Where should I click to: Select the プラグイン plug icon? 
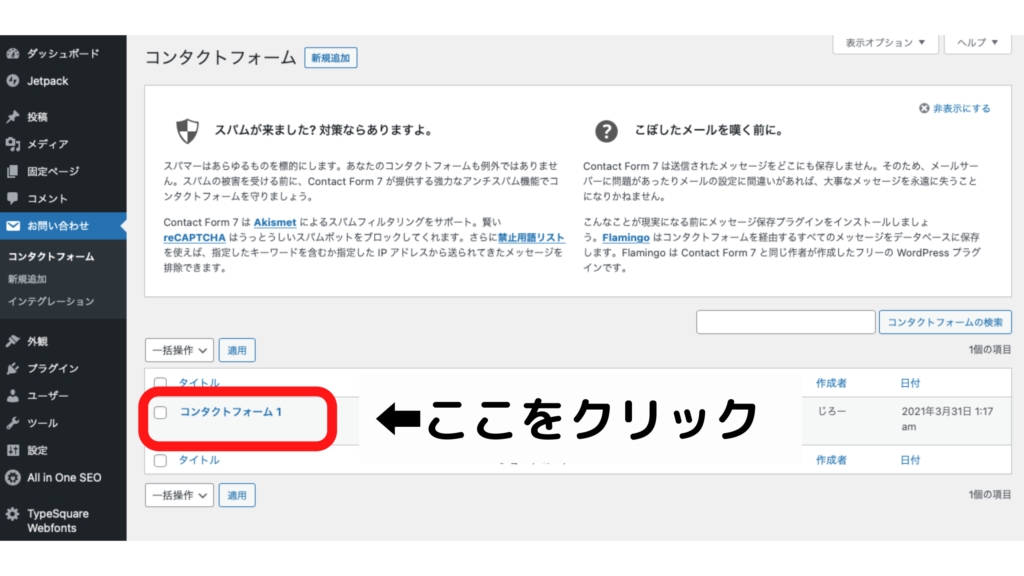click(x=12, y=368)
